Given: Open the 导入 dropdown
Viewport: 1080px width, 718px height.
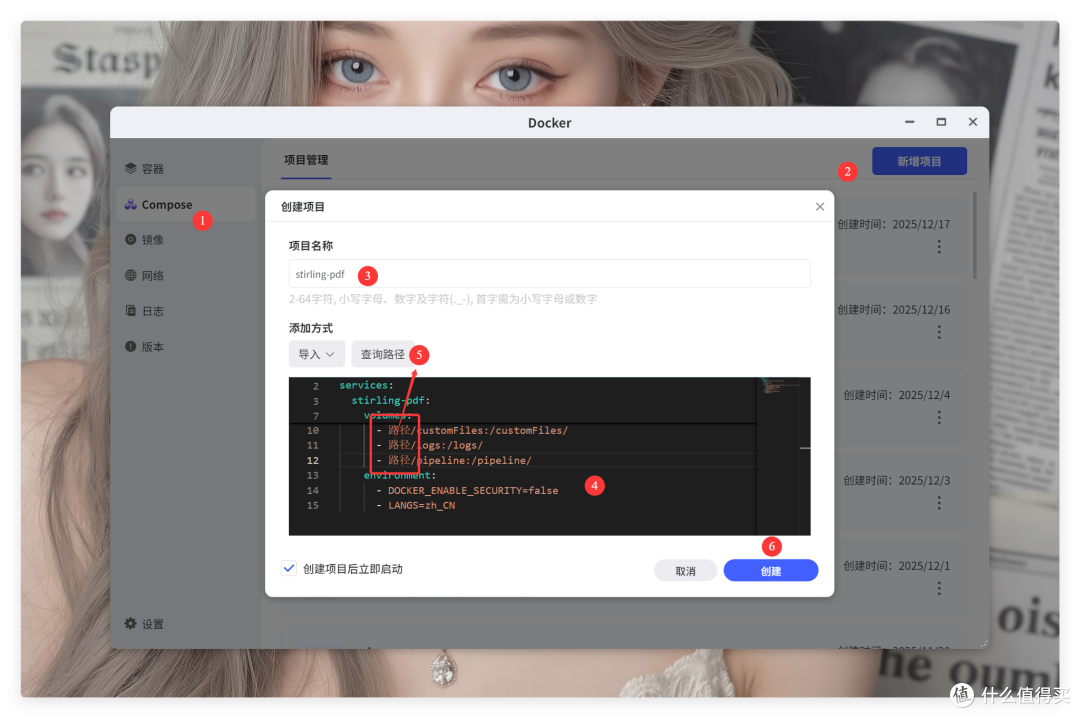Looking at the screenshot, I should [x=317, y=354].
